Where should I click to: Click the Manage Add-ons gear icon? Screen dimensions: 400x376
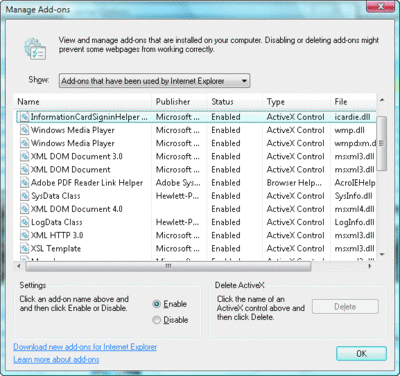[35, 49]
